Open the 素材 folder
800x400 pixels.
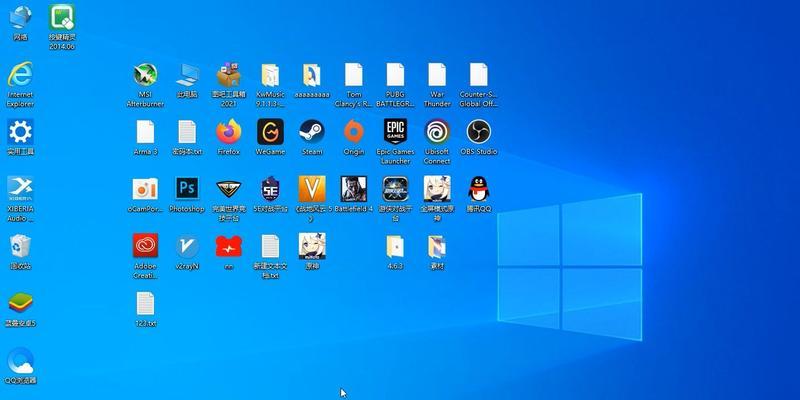(x=437, y=246)
